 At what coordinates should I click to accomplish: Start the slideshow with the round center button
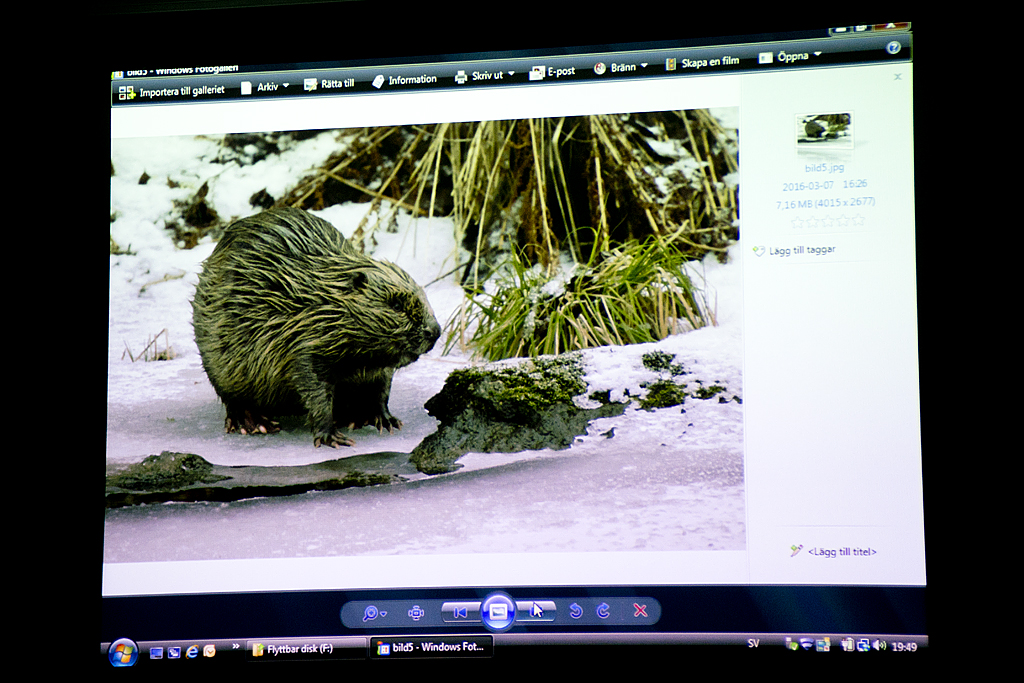pos(498,612)
